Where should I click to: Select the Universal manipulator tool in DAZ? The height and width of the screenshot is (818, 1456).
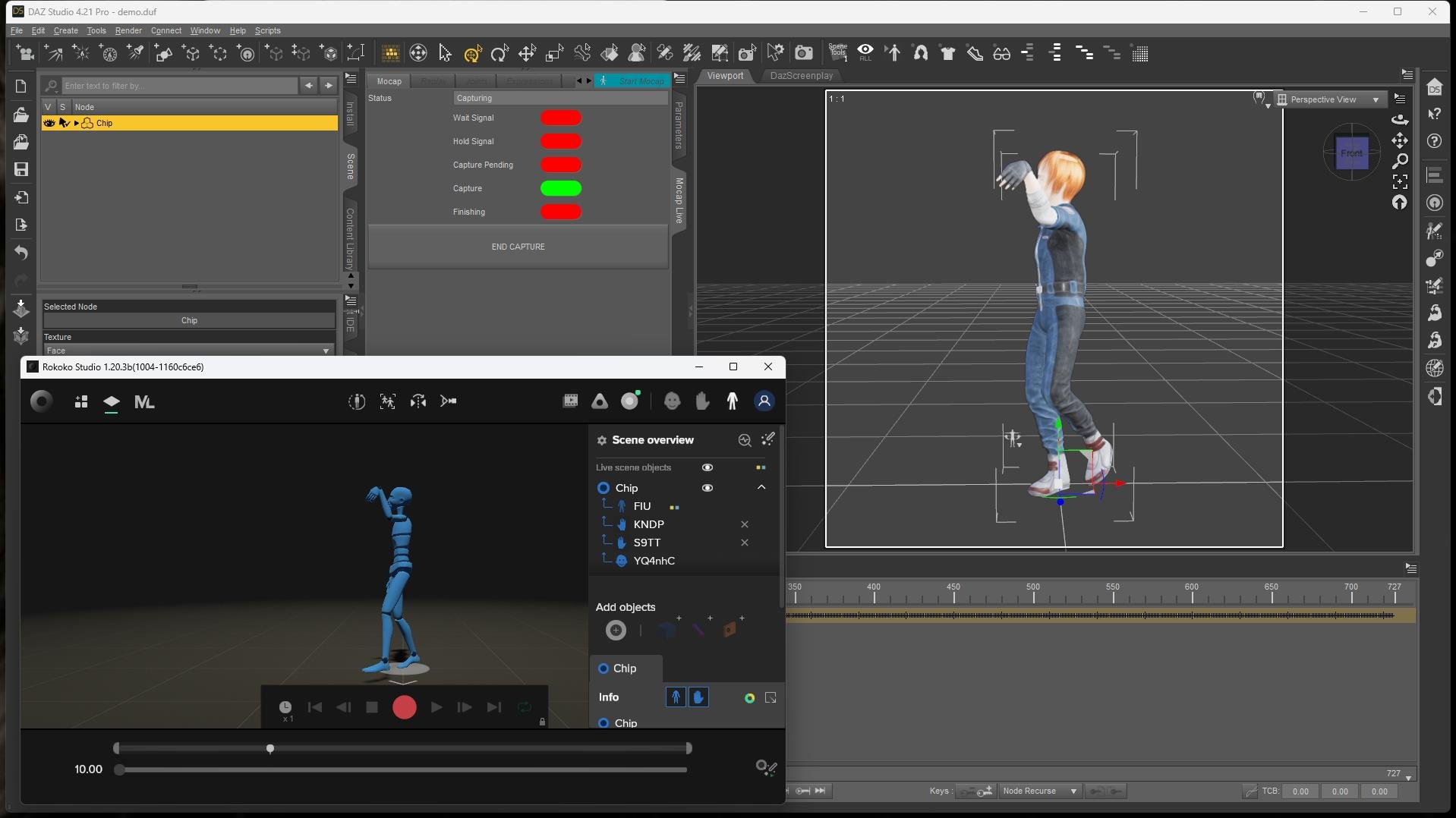click(x=472, y=53)
